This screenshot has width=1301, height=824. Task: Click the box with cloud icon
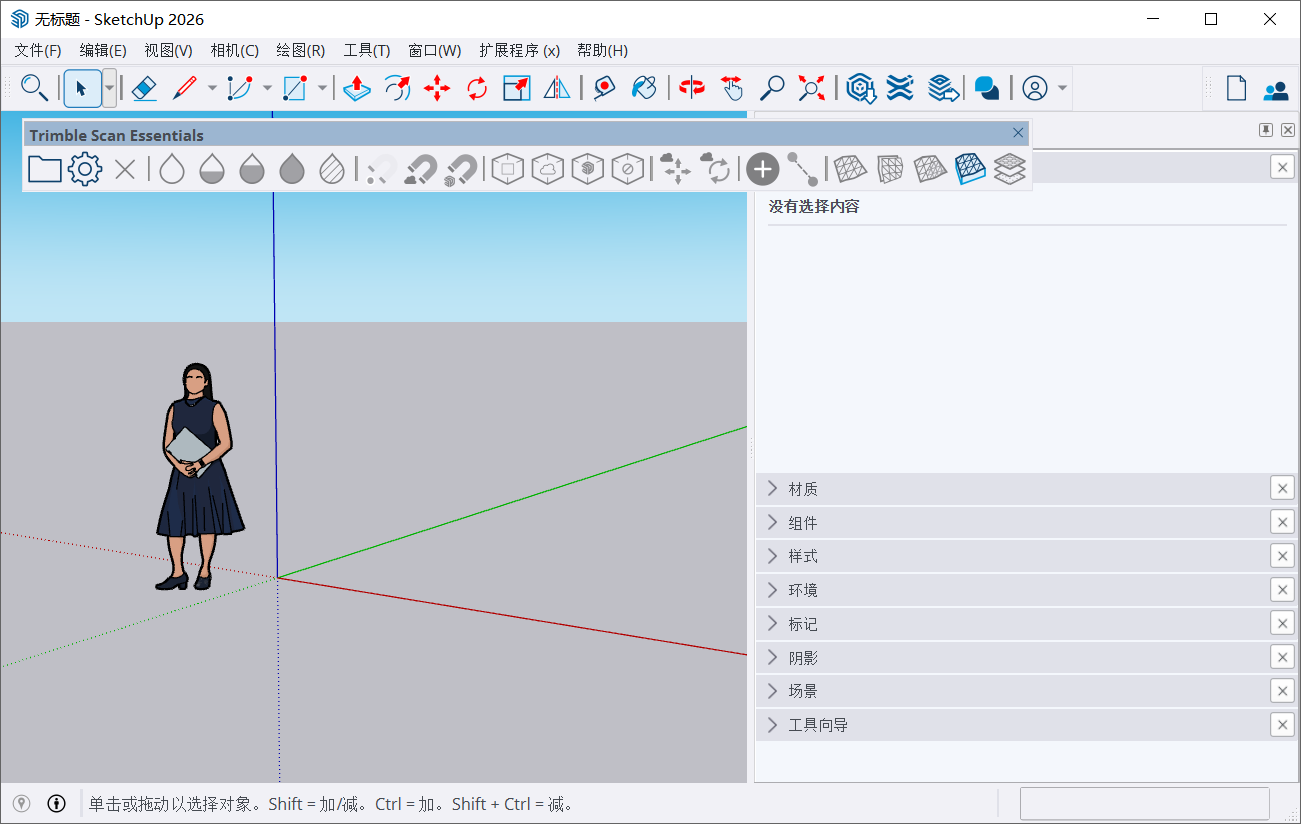coord(548,169)
